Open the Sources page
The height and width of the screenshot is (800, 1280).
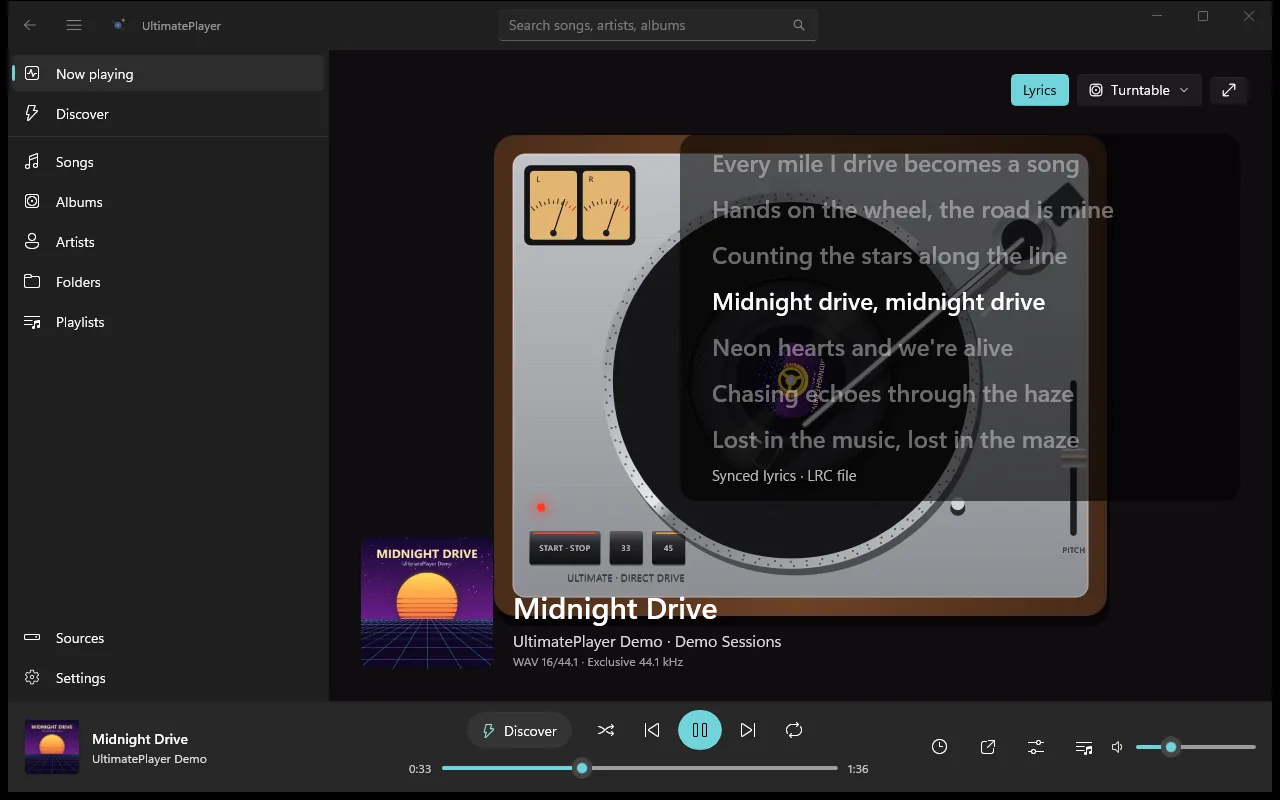[x=168, y=638]
